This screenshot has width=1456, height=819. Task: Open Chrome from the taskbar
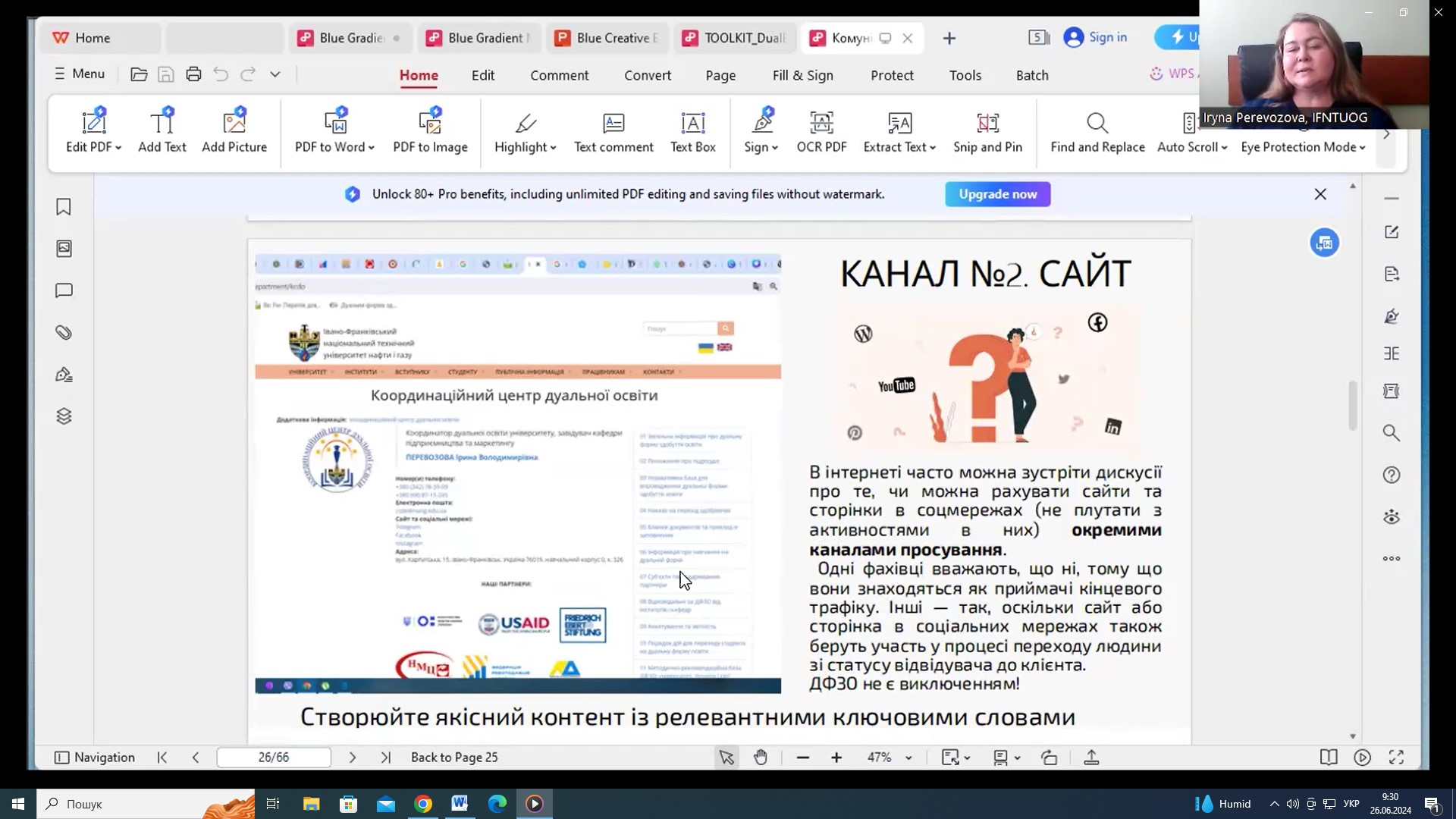[x=423, y=804]
